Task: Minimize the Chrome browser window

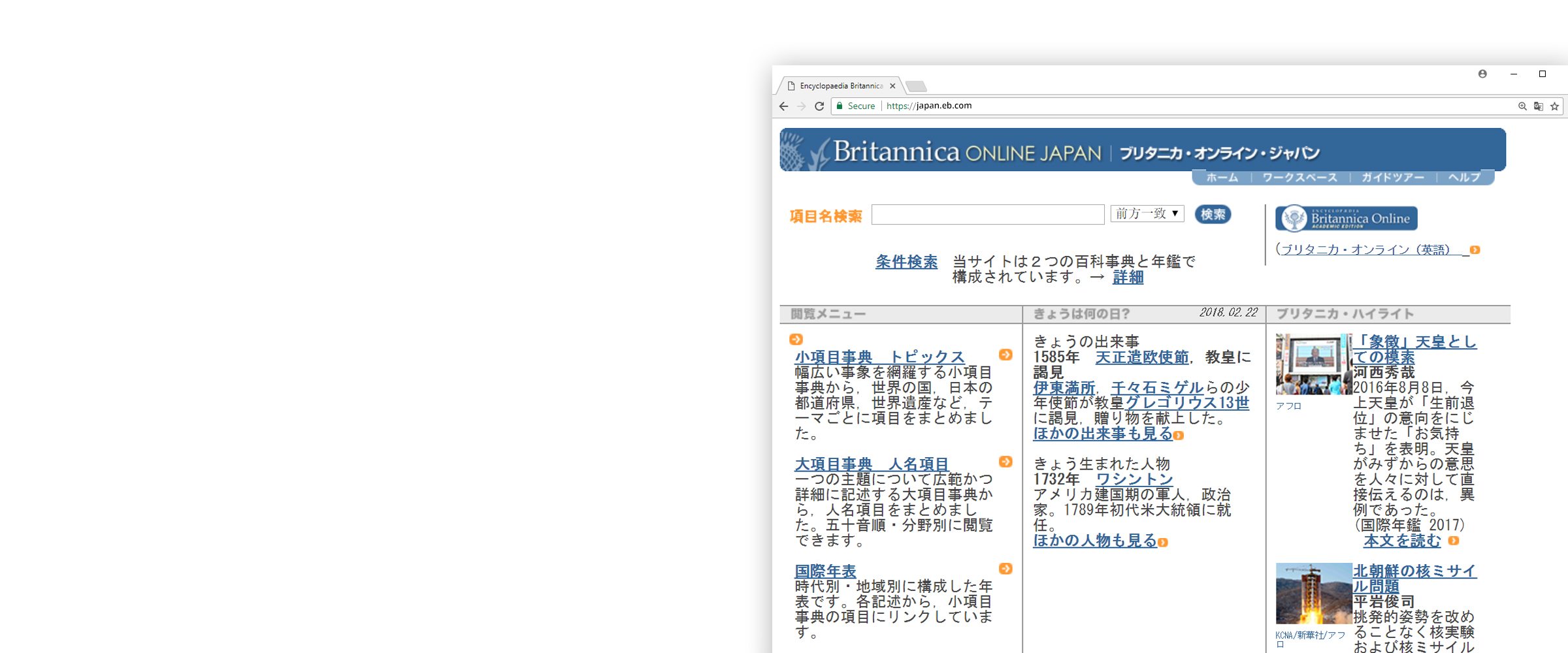Action: click(x=1514, y=74)
